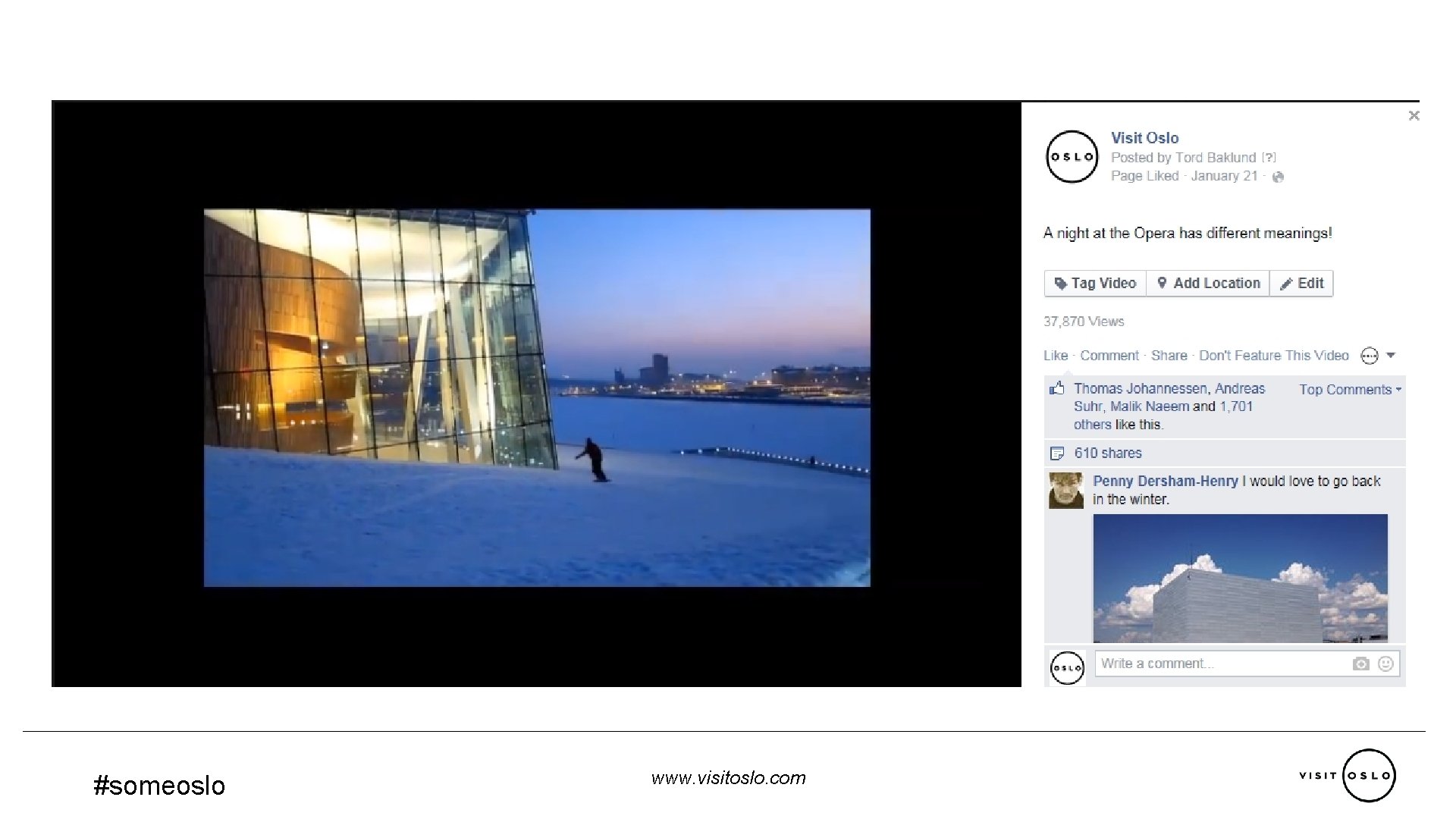1456x819 pixels.
Task: Click the public globe privacy icon
Action: pyautogui.click(x=1278, y=177)
